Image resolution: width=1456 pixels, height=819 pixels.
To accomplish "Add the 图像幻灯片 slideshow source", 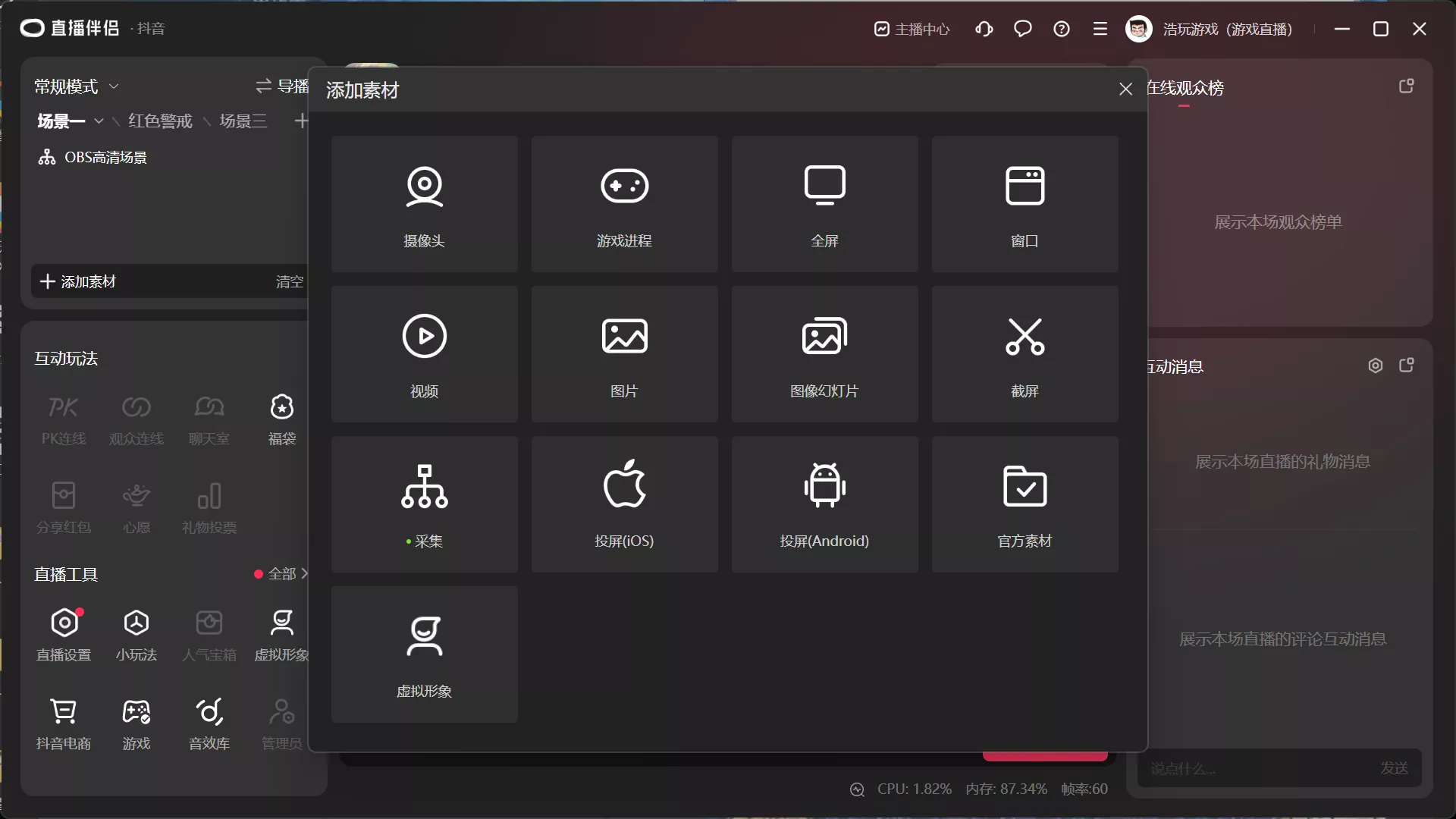I will [x=824, y=353].
